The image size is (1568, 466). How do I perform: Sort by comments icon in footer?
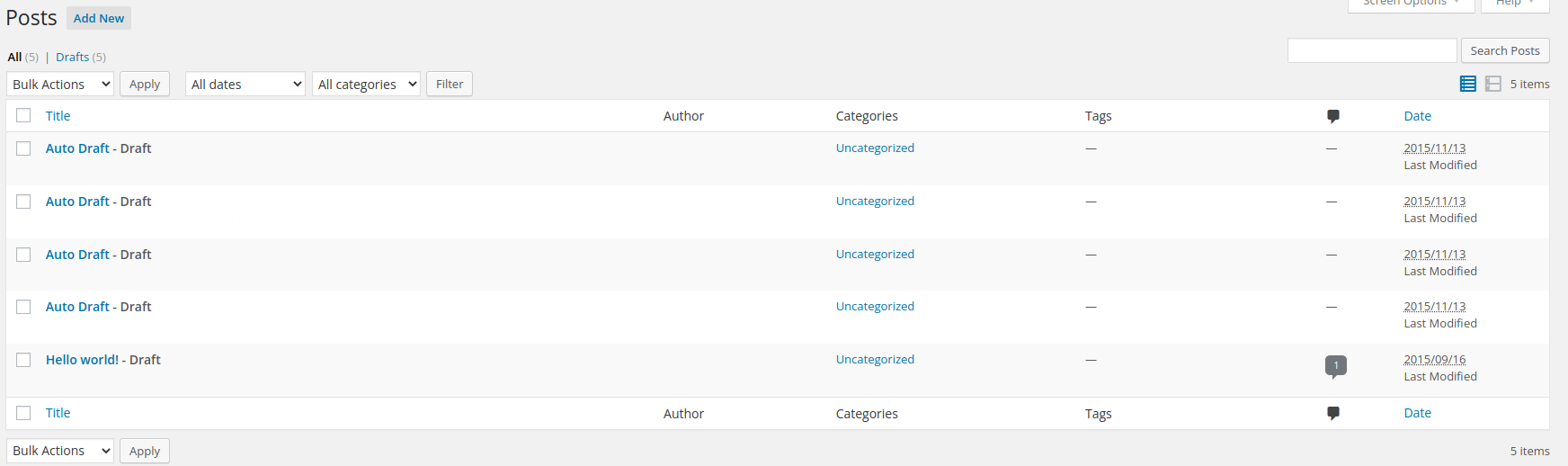pyautogui.click(x=1333, y=414)
